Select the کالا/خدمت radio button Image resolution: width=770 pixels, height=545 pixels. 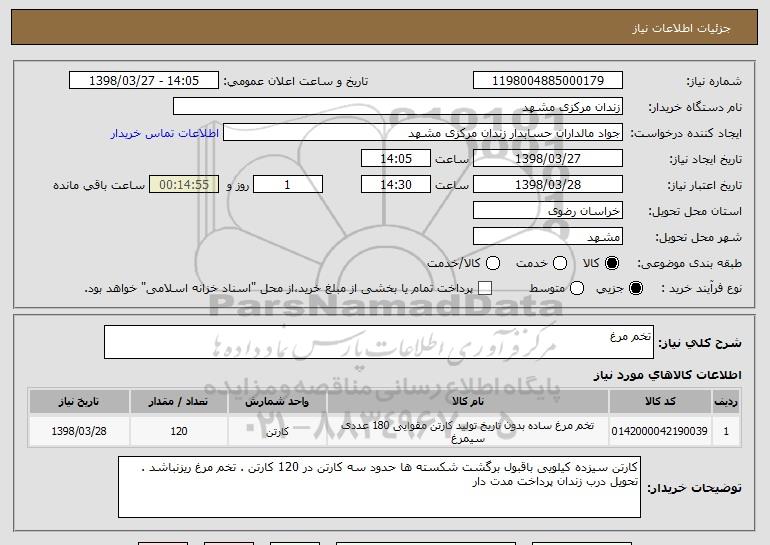tap(493, 263)
